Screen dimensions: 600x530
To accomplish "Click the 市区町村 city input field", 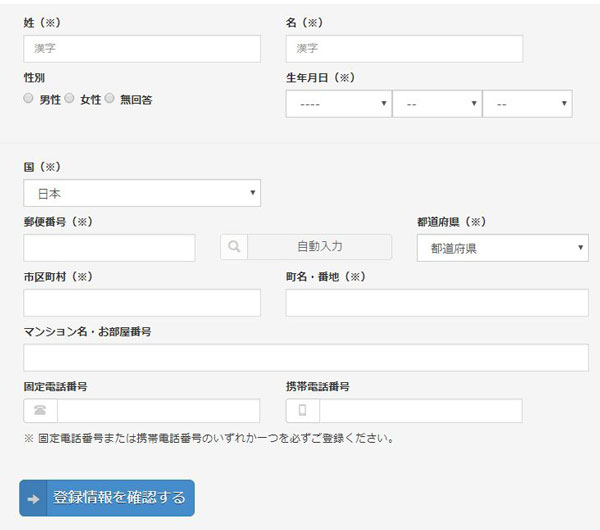I will pos(142,303).
